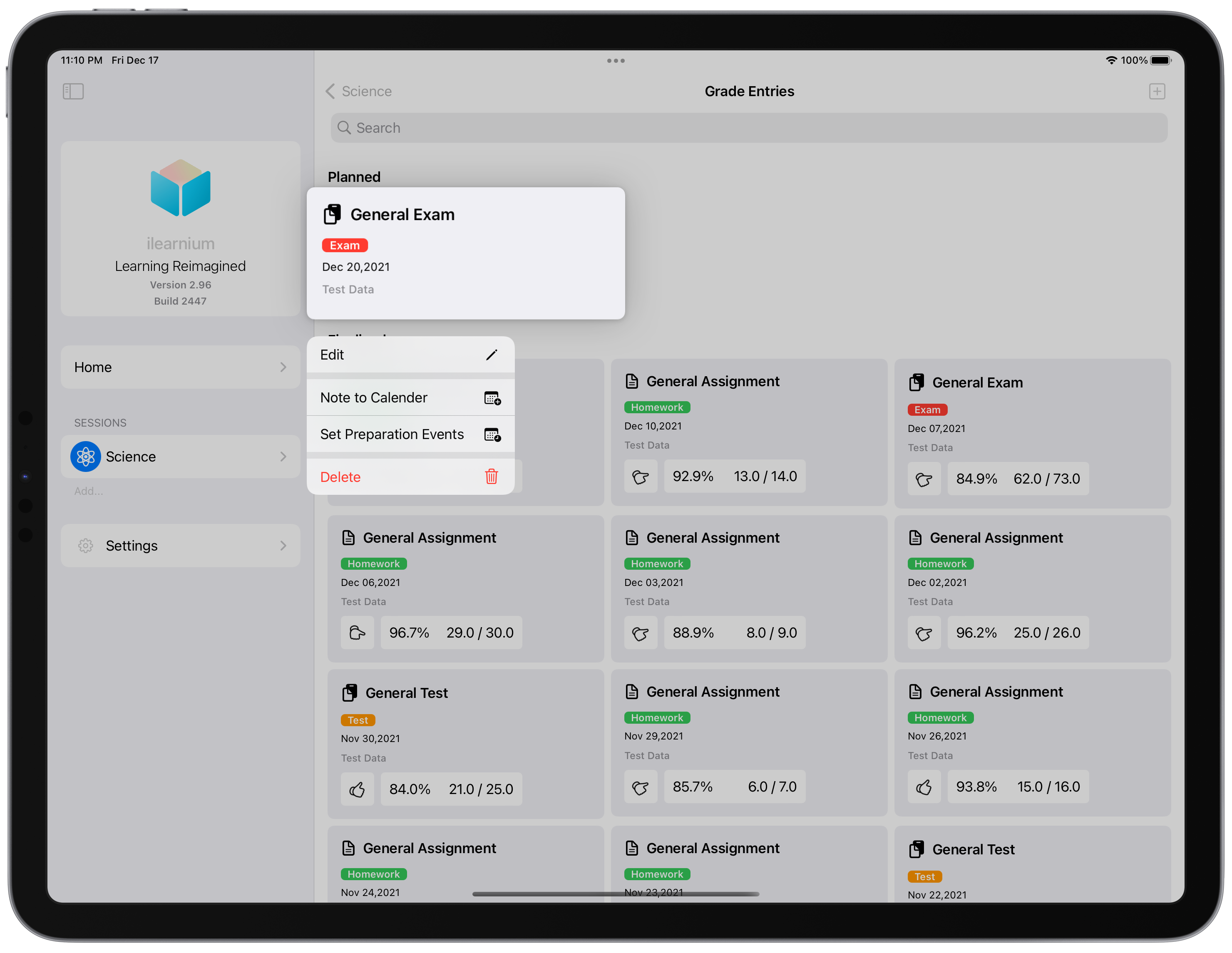This screenshot has width=1232, height=953.
Task: Tap the 84.9% exam grade hand icon
Action: 924,479
